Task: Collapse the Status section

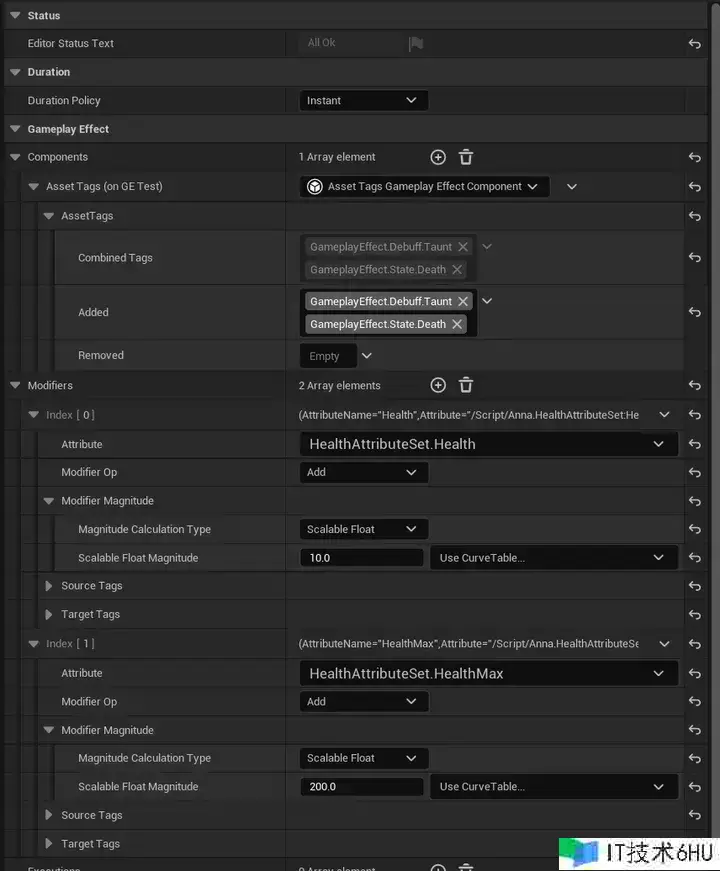Action: (x=15, y=15)
